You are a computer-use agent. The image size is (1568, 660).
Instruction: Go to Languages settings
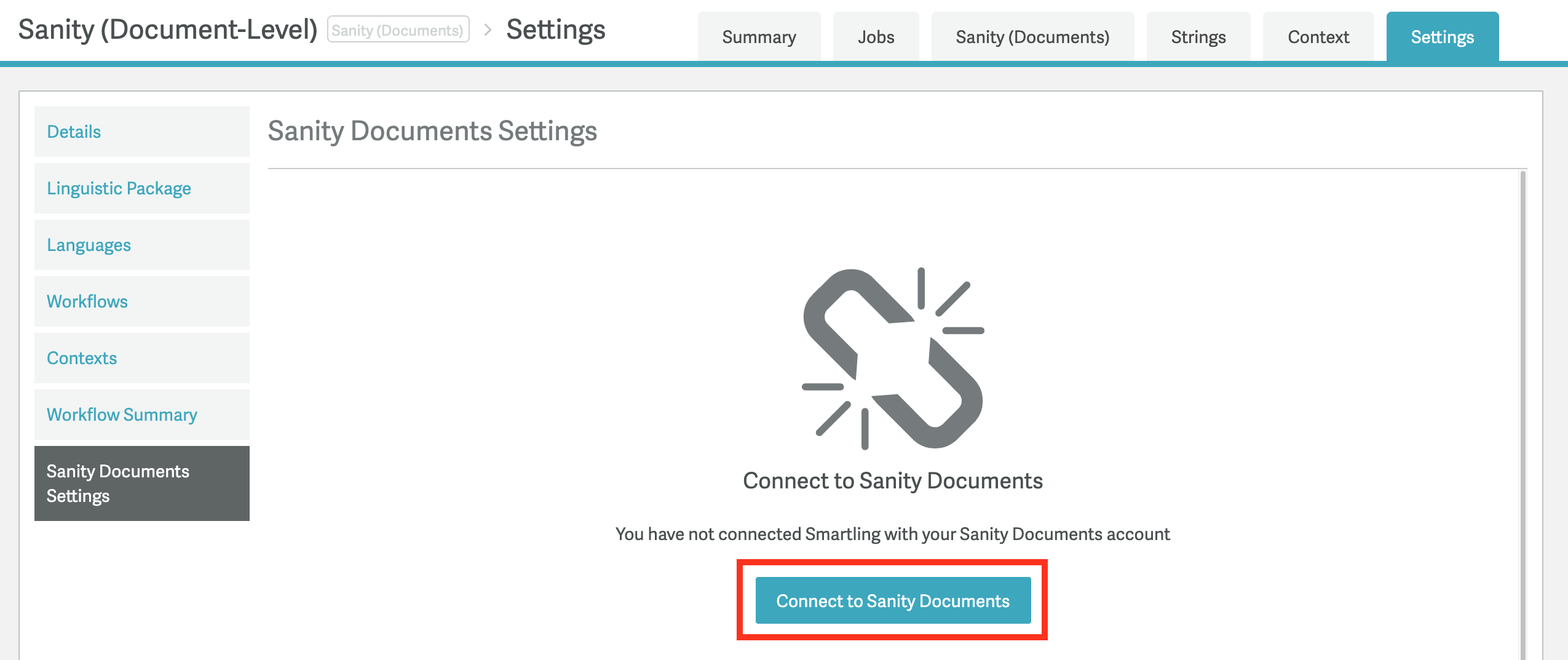(x=142, y=245)
